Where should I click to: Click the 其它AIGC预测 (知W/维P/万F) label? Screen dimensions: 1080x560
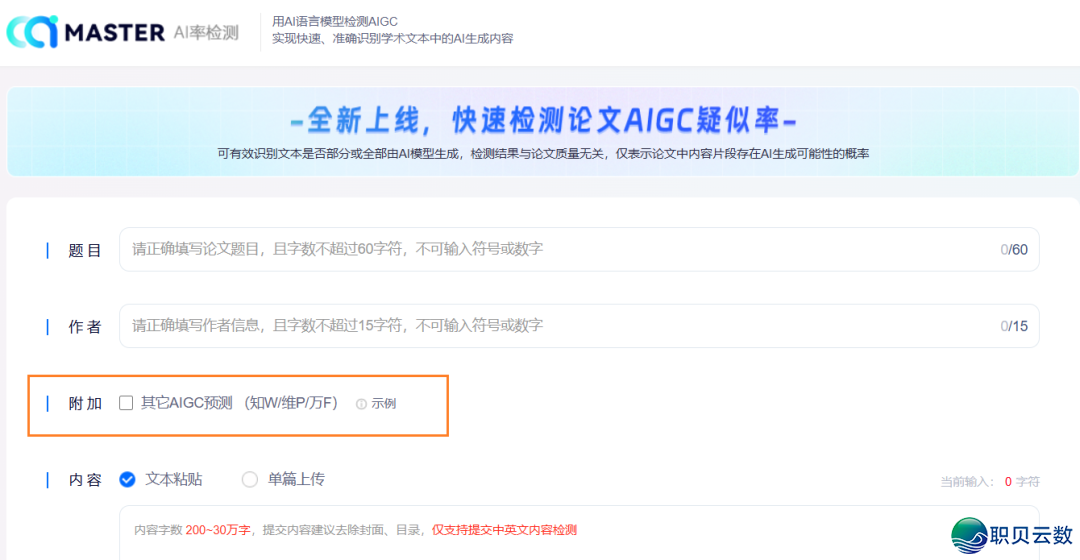point(239,403)
